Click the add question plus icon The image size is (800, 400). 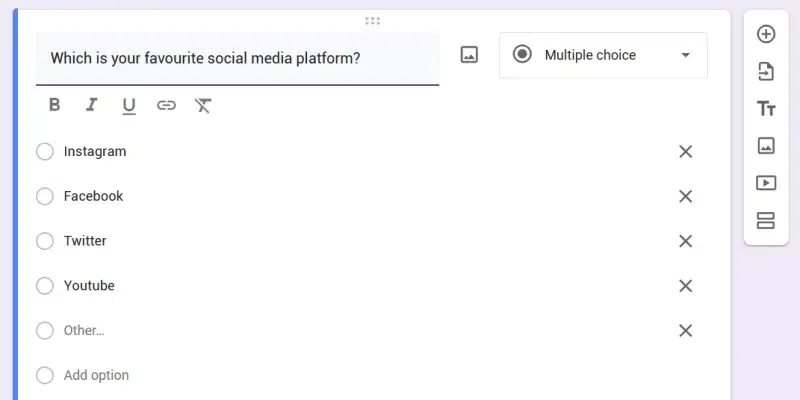766,35
